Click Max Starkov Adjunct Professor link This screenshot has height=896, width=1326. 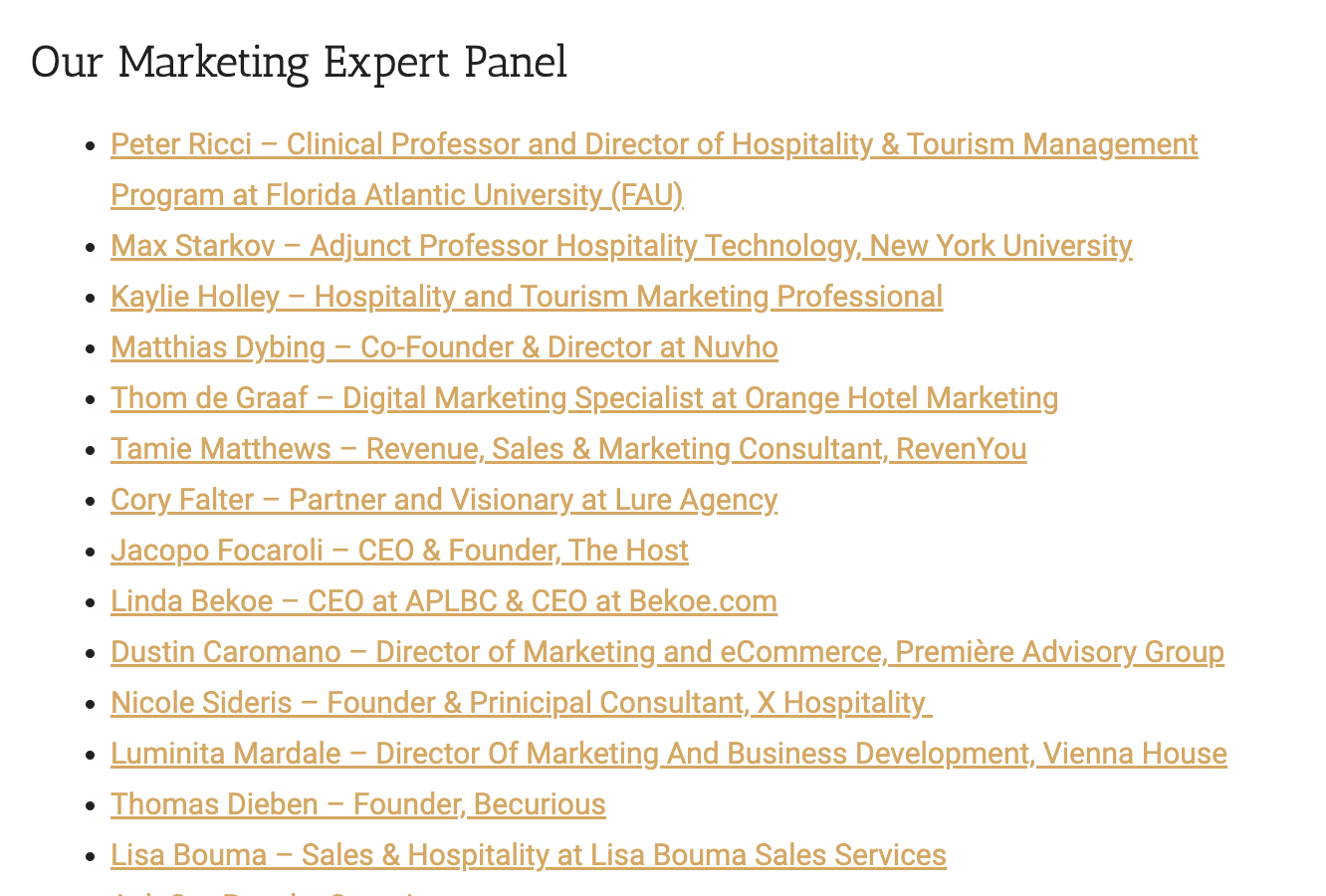click(621, 246)
